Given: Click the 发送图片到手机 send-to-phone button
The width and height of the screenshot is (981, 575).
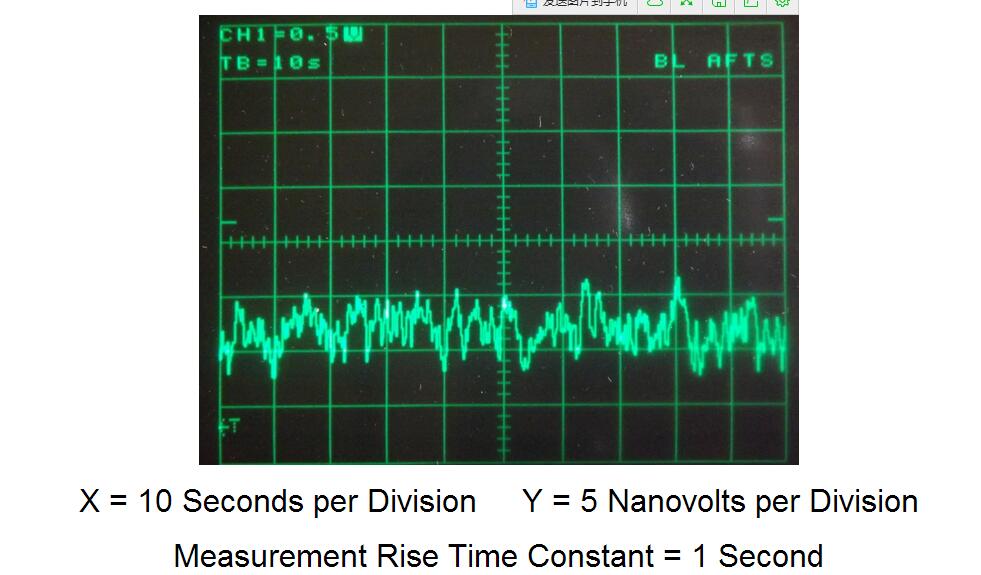Looking at the screenshot, I should (585, 4).
